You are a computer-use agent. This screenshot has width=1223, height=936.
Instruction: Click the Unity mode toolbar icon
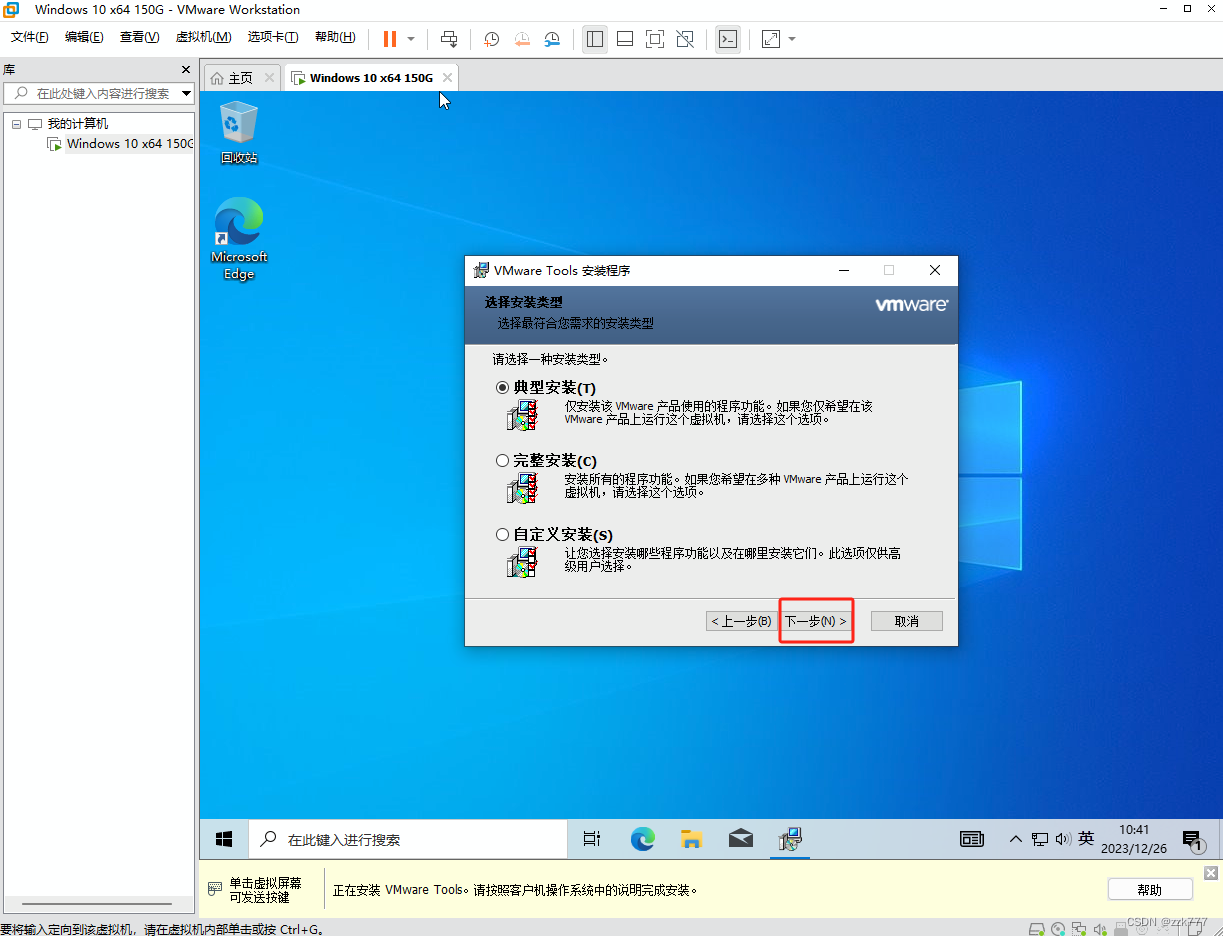(x=685, y=39)
